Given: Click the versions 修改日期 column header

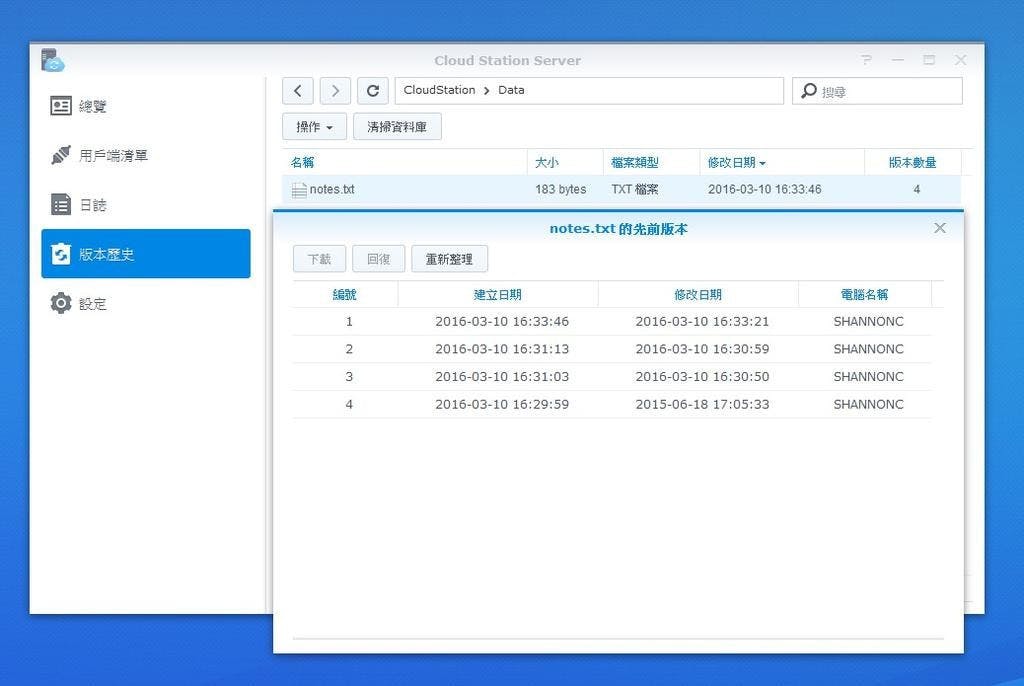Looking at the screenshot, I should coord(698,295).
